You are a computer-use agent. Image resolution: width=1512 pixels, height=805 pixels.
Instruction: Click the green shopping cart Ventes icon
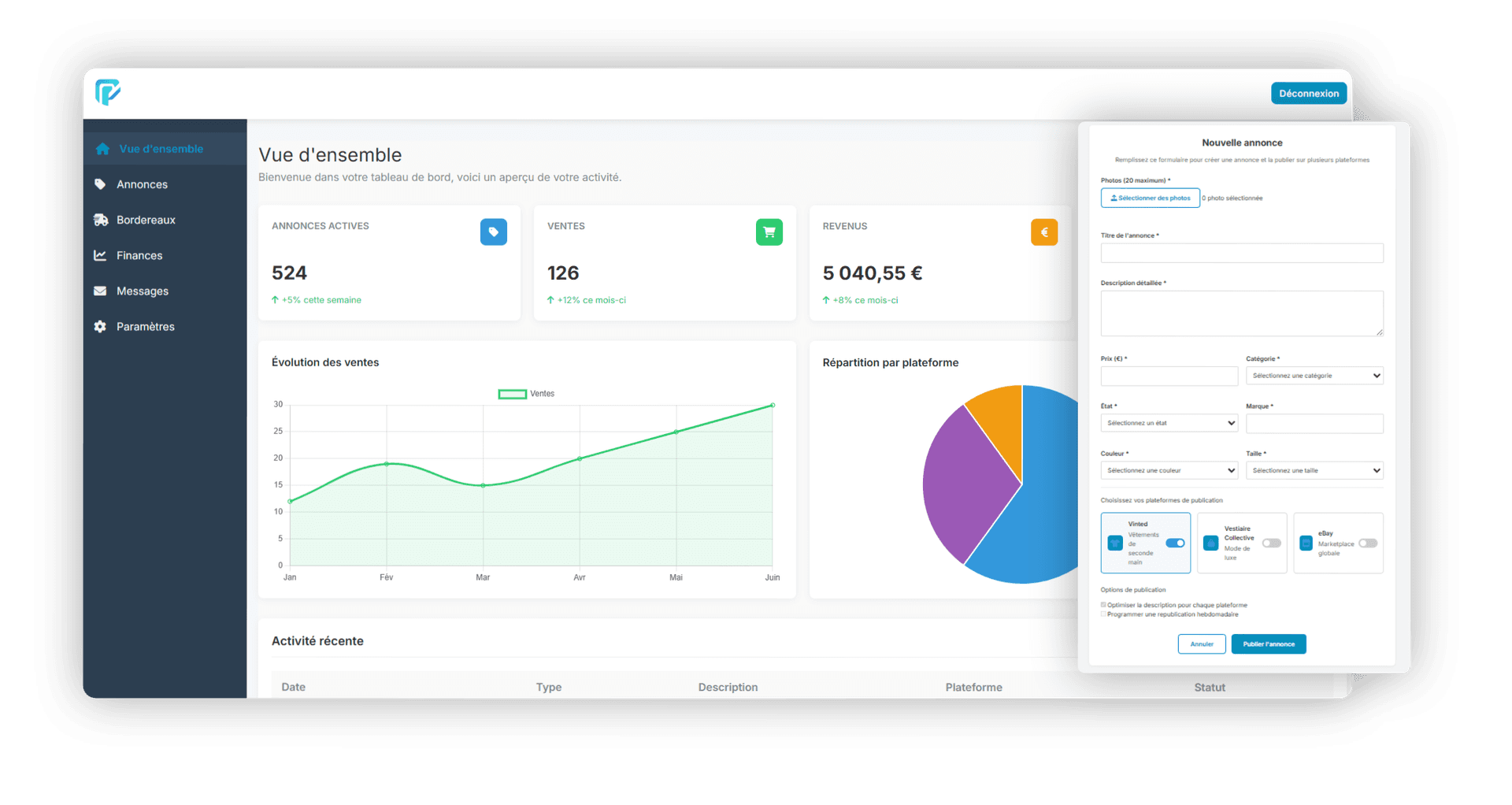pos(769,232)
